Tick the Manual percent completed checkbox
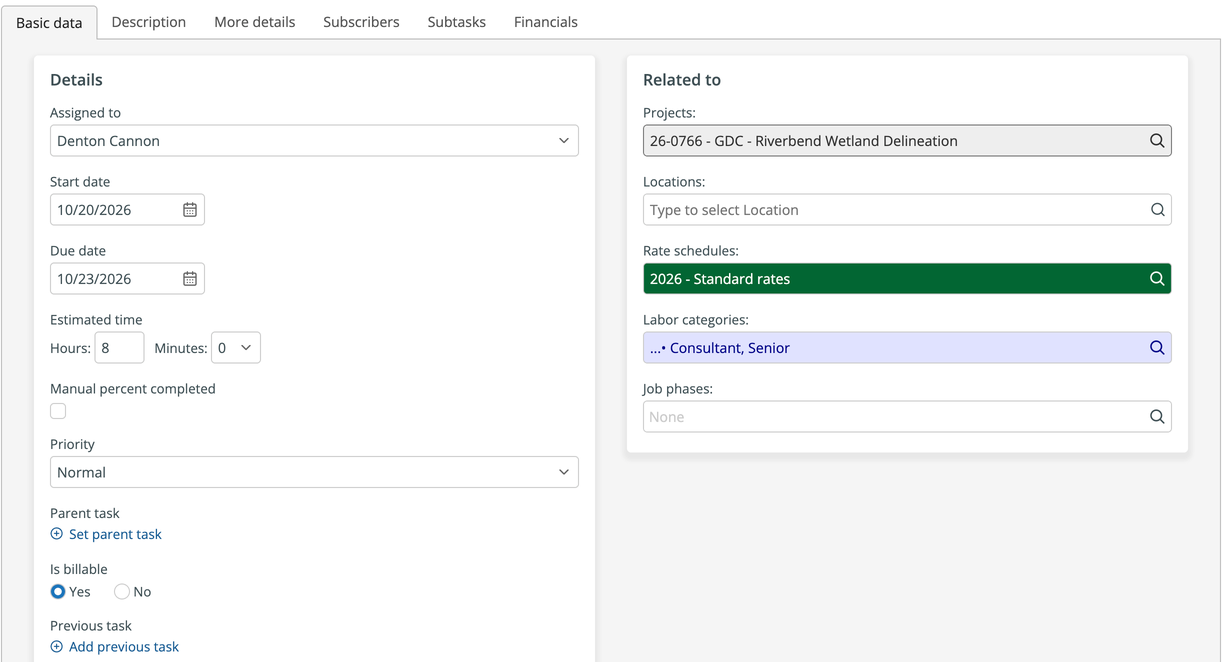Viewport: 1222px width, 662px height. pyautogui.click(x=58, y=411)
